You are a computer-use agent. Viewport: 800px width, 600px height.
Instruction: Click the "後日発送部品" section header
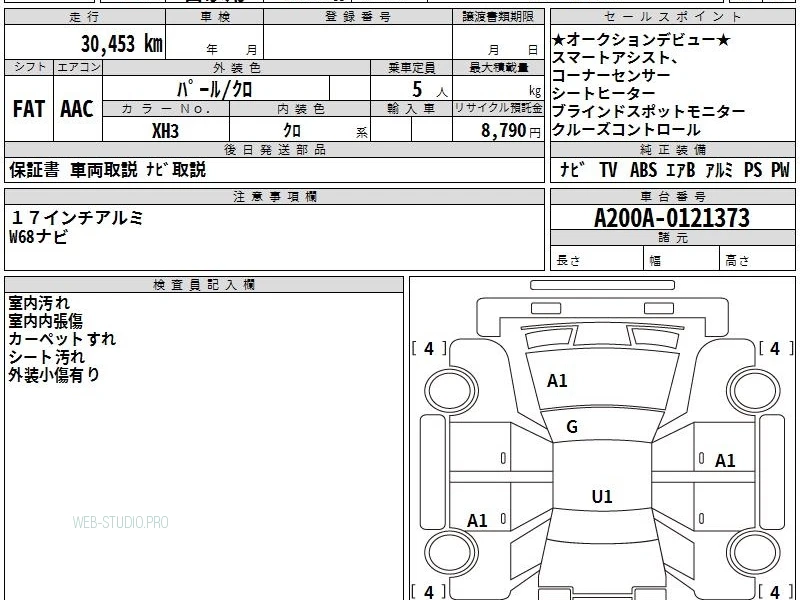(x=274, y=149)
